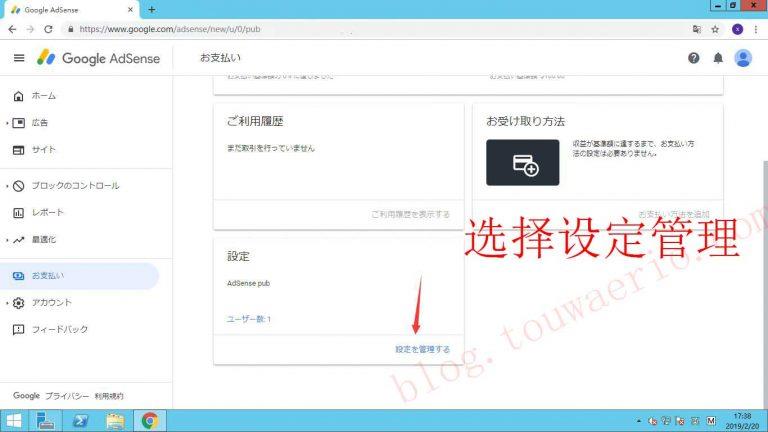768x432 pixels.
Task: Open a new browser tab
Action: [x=152, y=9]
